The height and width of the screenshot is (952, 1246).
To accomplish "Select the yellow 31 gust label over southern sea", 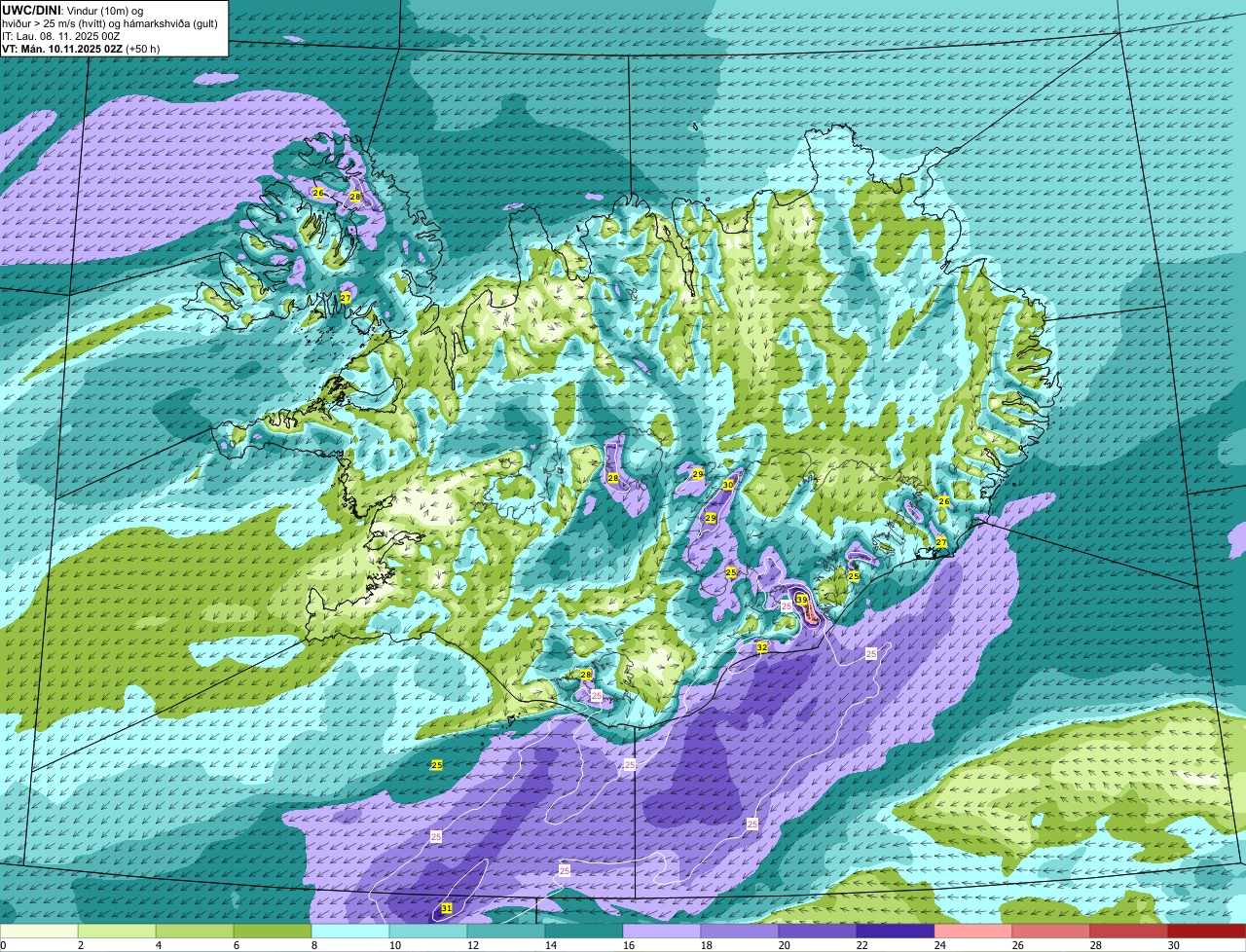I will coord(447,908).
